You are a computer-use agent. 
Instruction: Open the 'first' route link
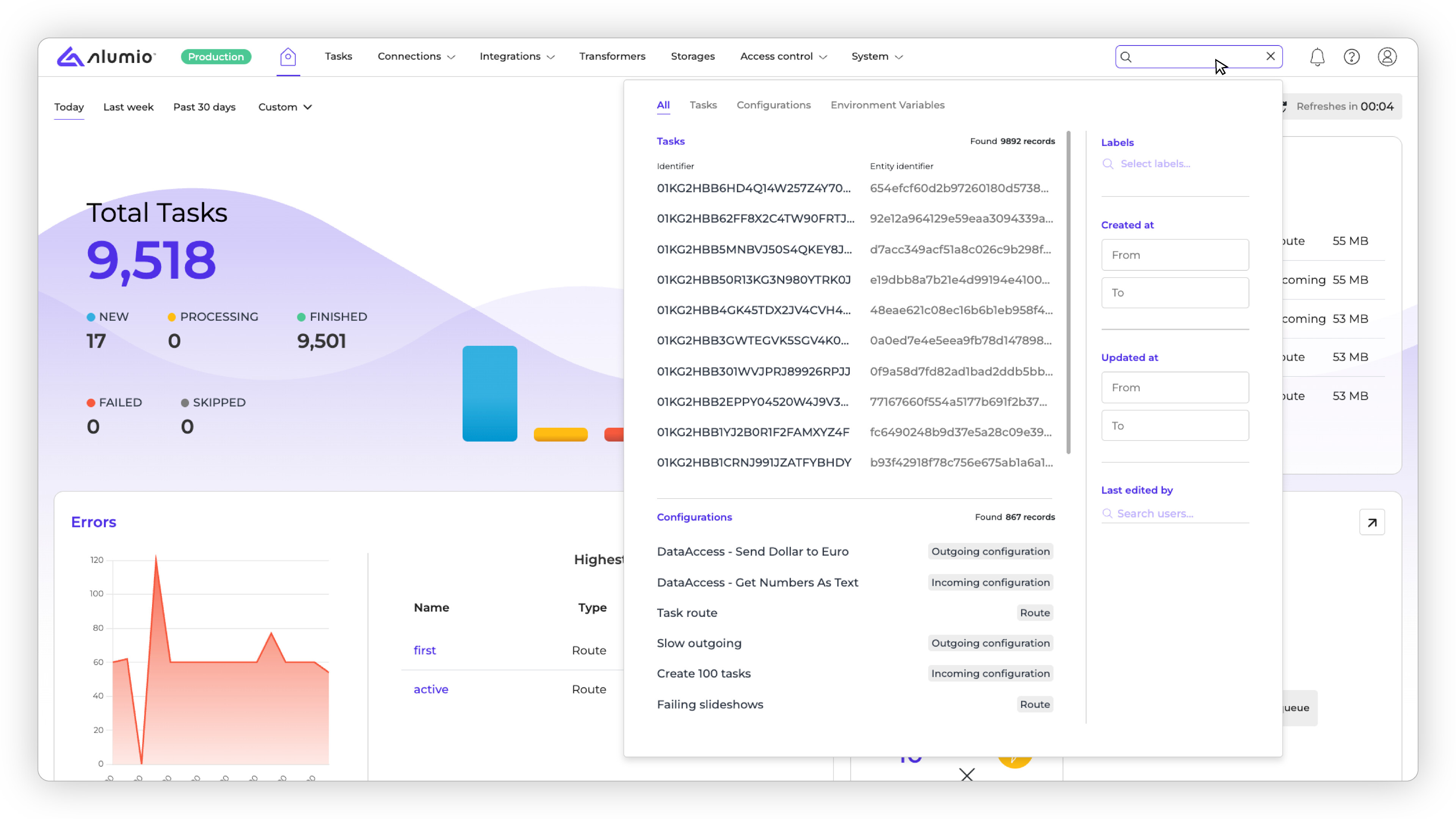pyautogui.click(x=425, y=650)
